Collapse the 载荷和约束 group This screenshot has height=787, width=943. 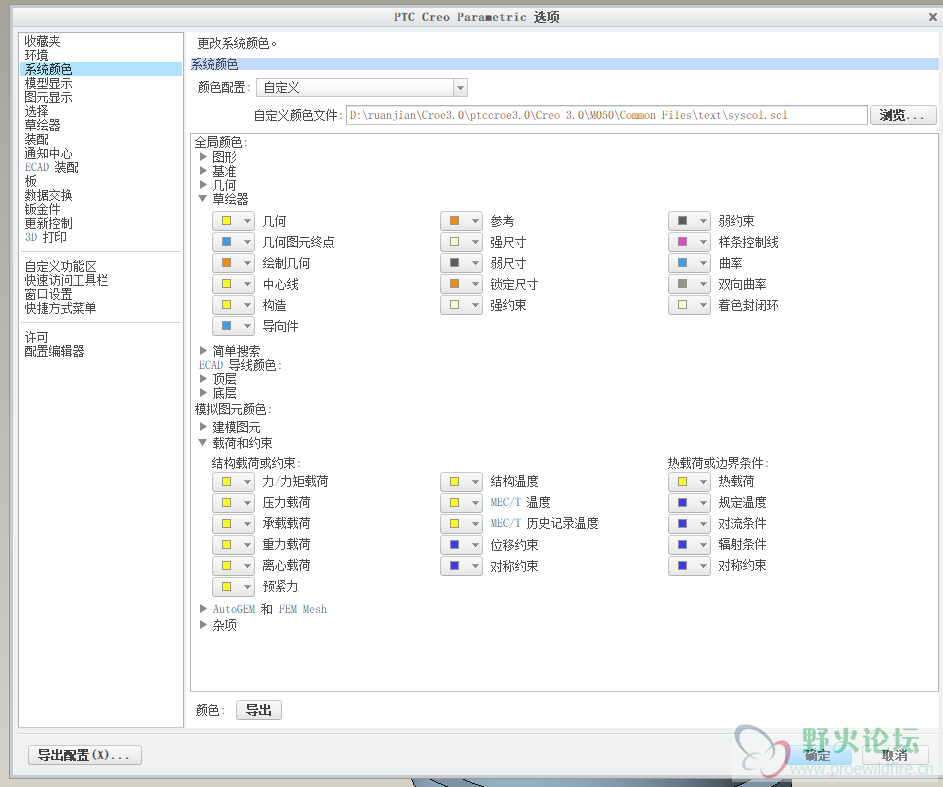[x=203, y=442]
